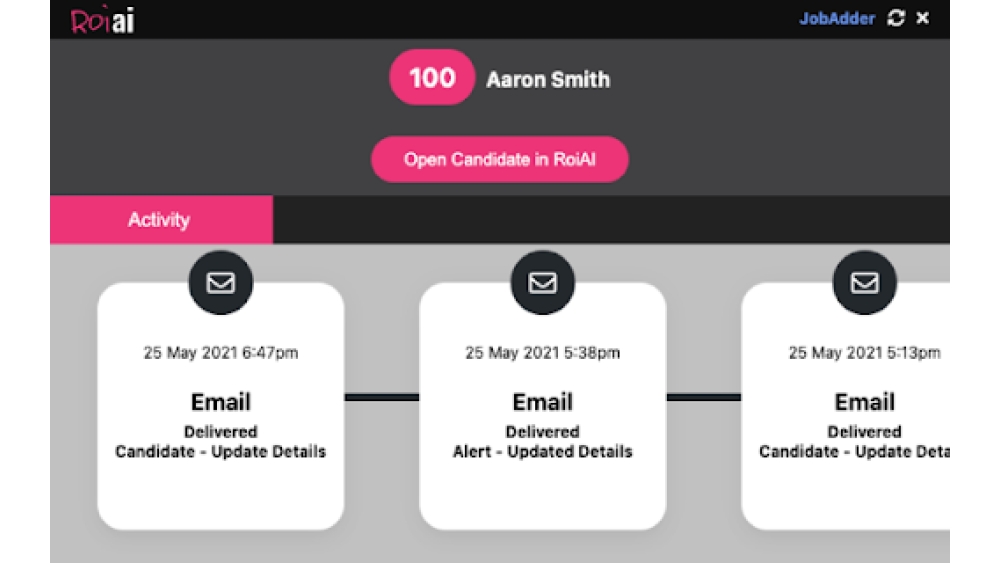Click the Email heading in the 5:13pm card
This screenshot has width=1000, height=563.
pyautogui.click(x=864, y=402)
